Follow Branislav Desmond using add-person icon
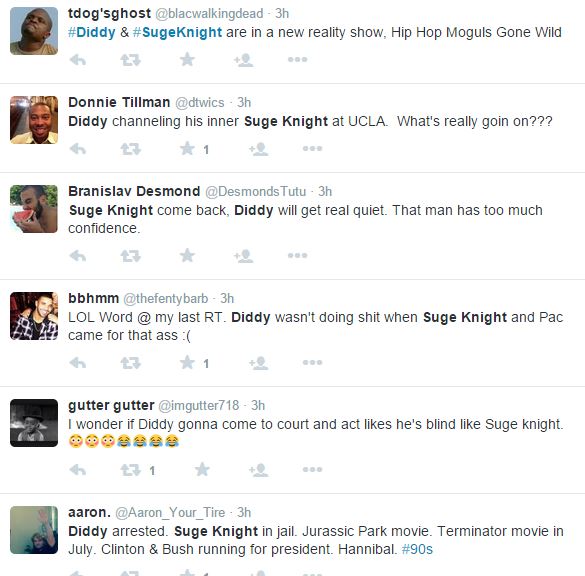585x576 pixels. click(244, 256)
